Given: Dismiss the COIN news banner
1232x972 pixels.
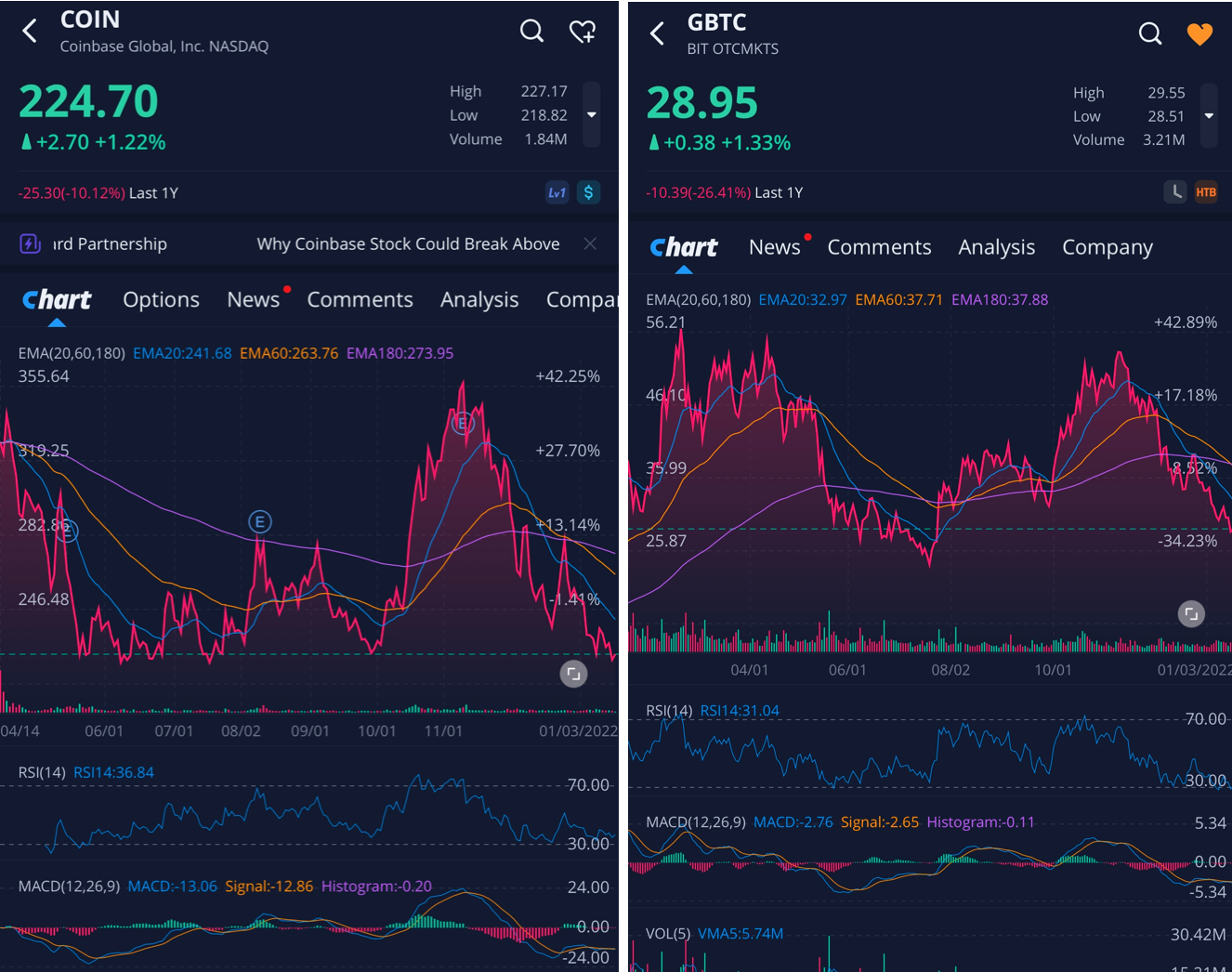Looking at the screenshot, I should click(x=590, y=243).
